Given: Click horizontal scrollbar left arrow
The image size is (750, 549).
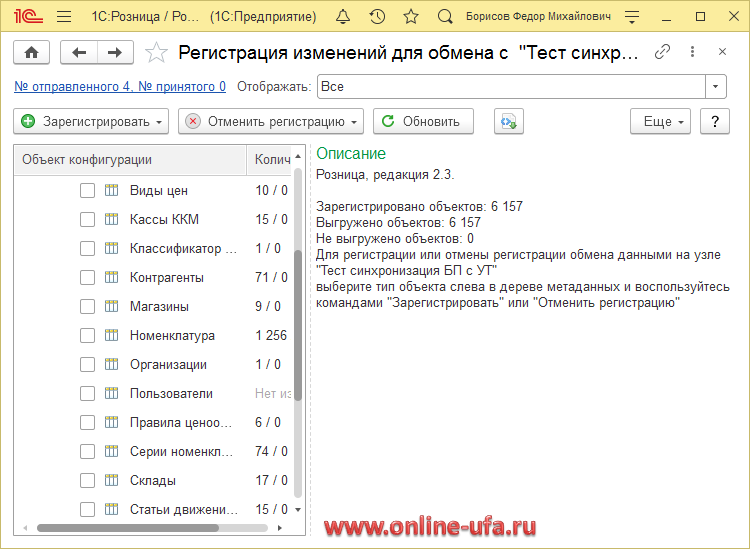Looking at the screenshot, I should pyautogui.click(x=25, y=528).
